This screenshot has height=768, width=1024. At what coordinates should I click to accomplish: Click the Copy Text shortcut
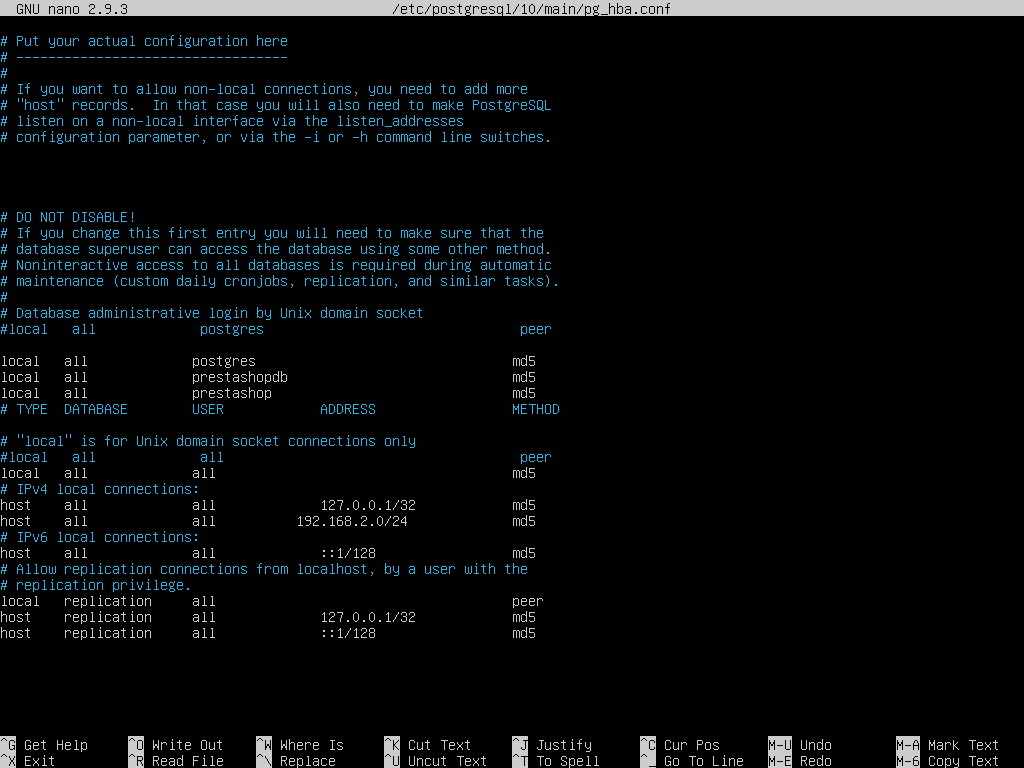[962, 761]
